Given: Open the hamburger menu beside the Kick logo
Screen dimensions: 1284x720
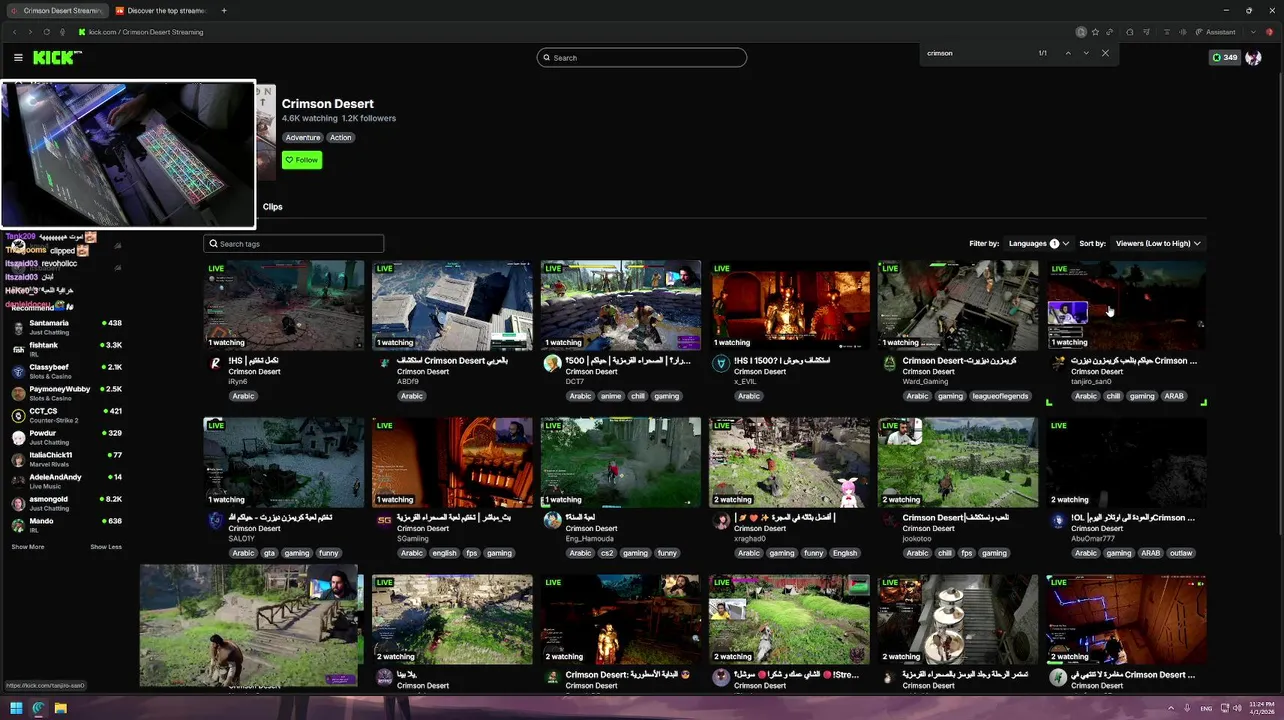Looking at the screenshot, I should coord(18,57).
